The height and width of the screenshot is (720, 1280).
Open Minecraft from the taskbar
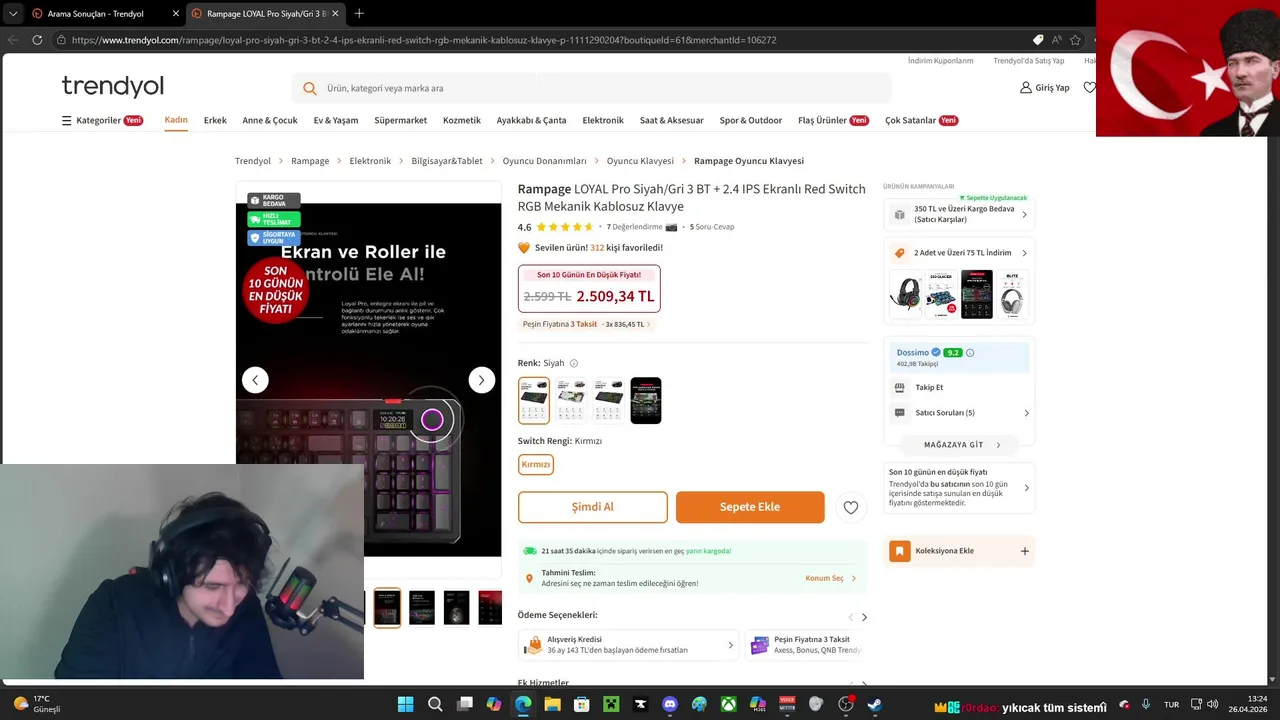coord(611,704)
